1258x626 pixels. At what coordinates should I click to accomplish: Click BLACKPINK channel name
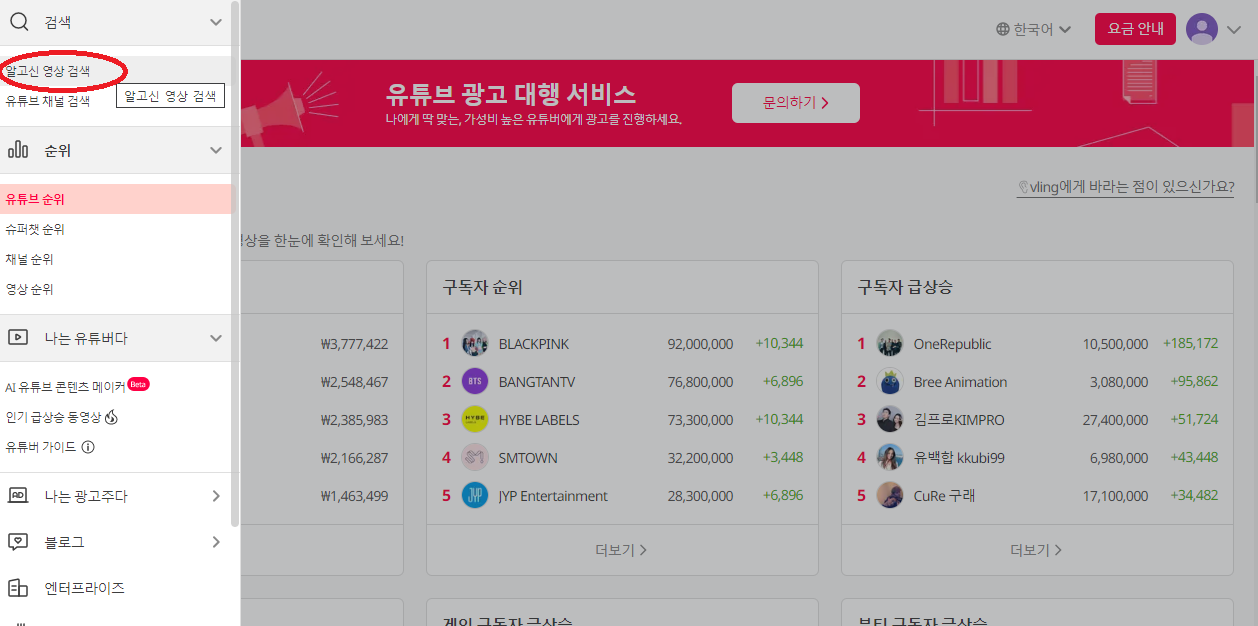[x=534, y=344]
